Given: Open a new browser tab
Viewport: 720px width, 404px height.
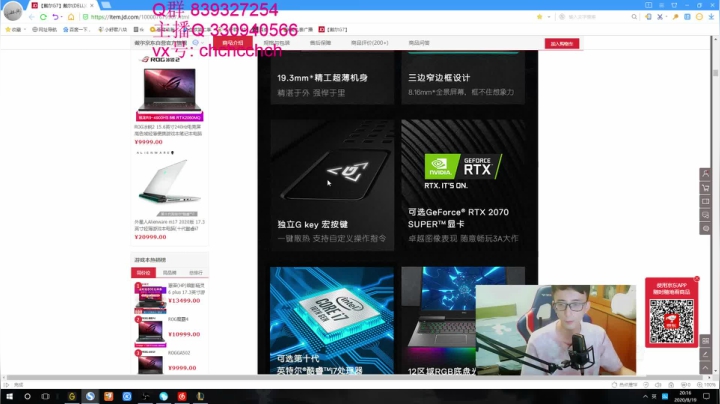Looking at the screenshot, I should coord(106,5).
